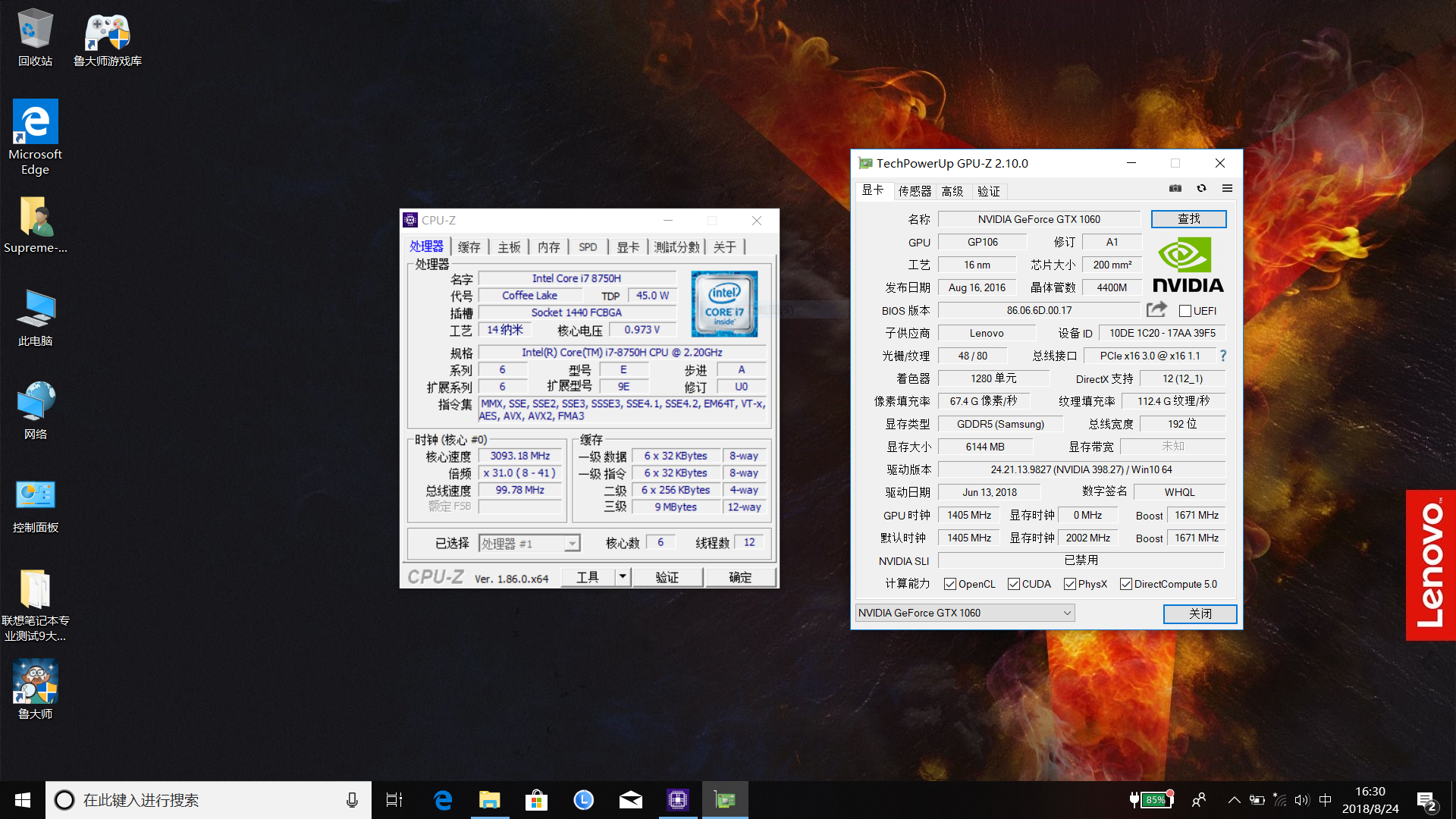Click 查找 lookup button in GPU-Z

click(x=1188, y=219)
